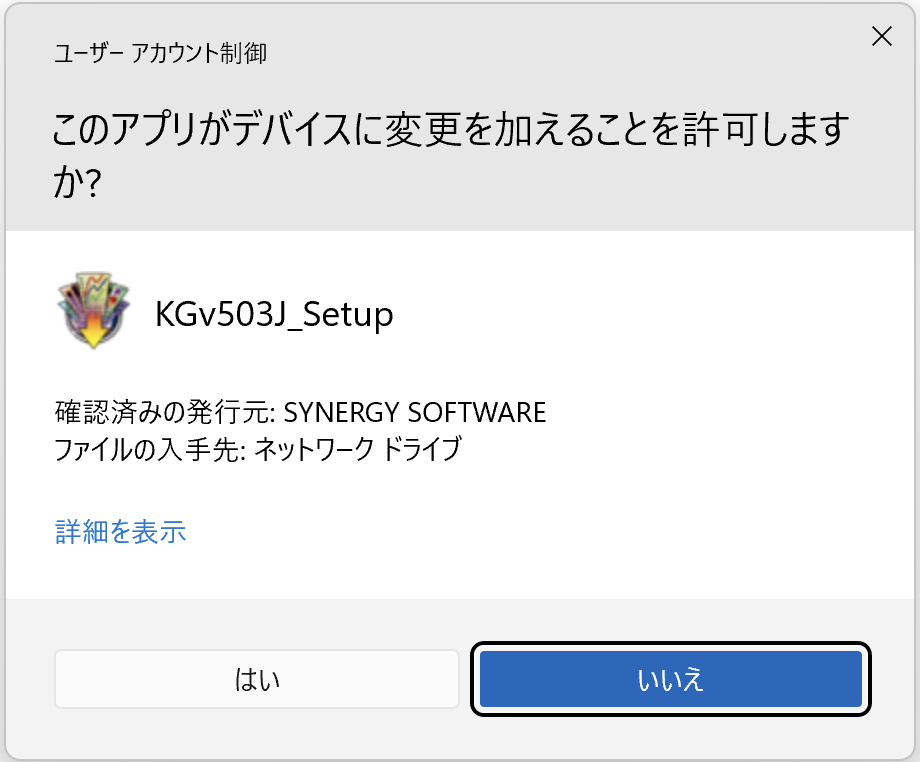Open the detailed information link
The image size is (920, 762).
click(x=120, y=531)
